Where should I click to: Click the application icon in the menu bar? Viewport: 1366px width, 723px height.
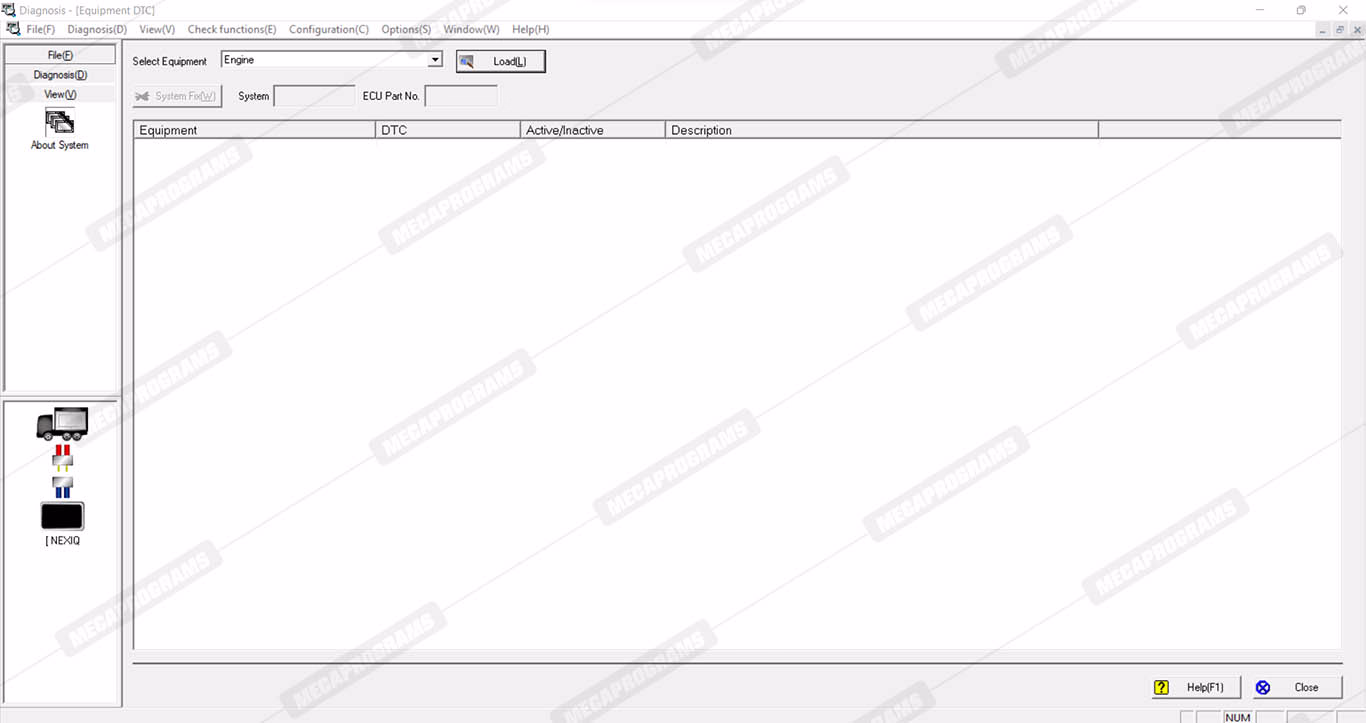(x=13, y=29)
